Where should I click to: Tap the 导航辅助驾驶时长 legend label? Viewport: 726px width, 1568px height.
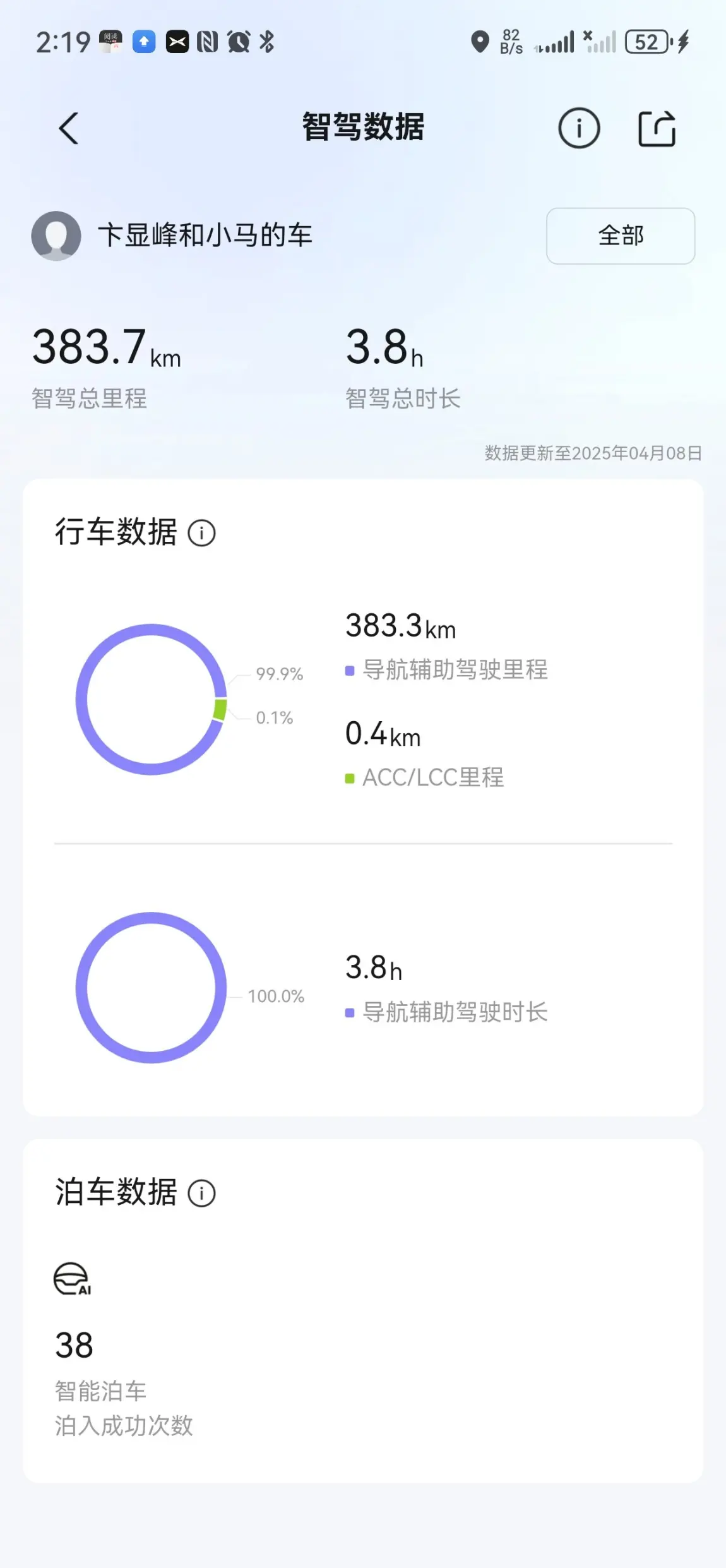click(x=455, y=1012)
